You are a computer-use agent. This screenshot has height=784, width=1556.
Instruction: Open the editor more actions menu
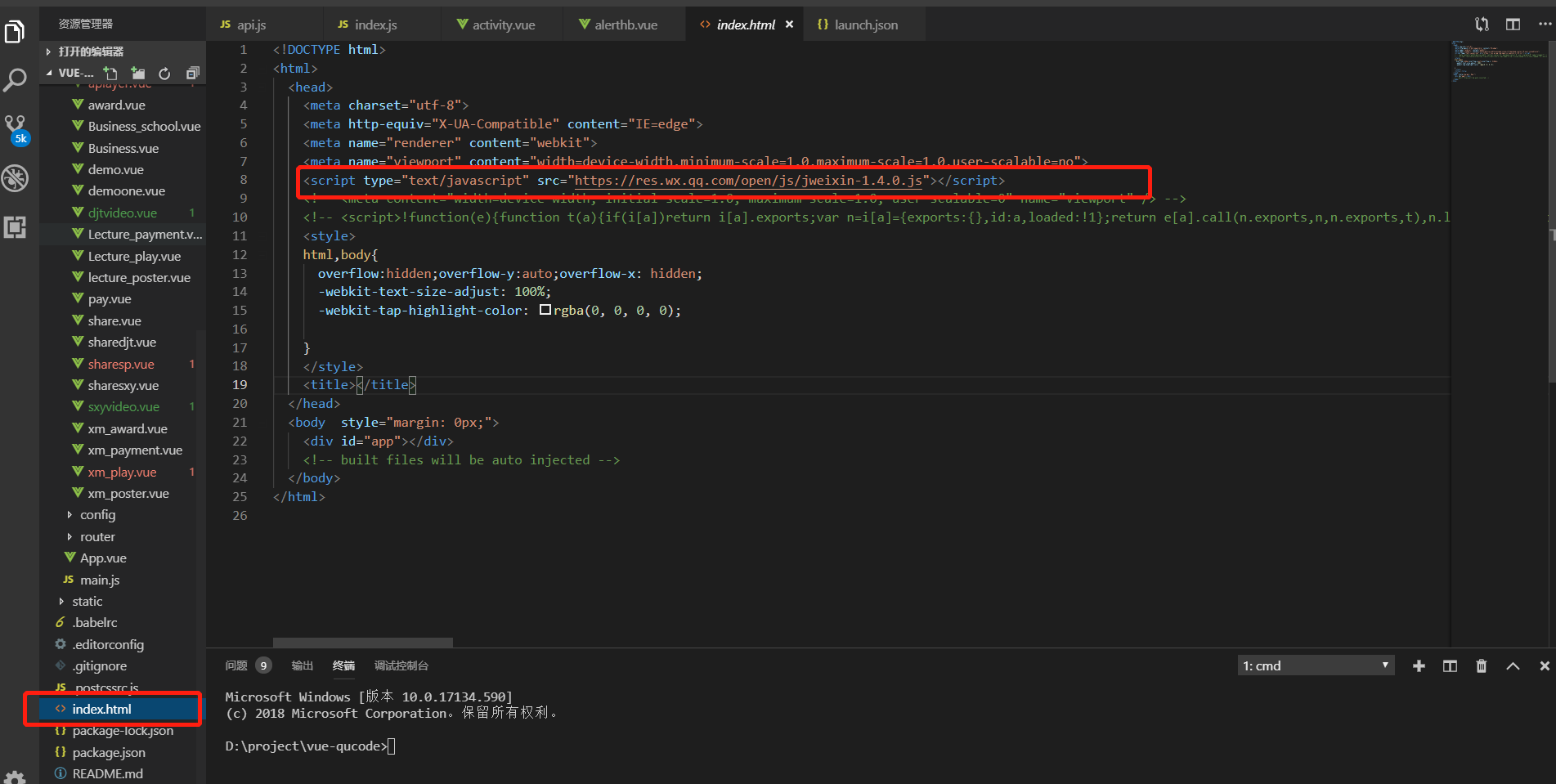(x=1545, y=25)
